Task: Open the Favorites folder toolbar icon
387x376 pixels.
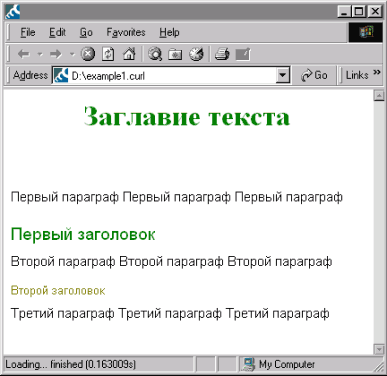Action: (175, 54)
